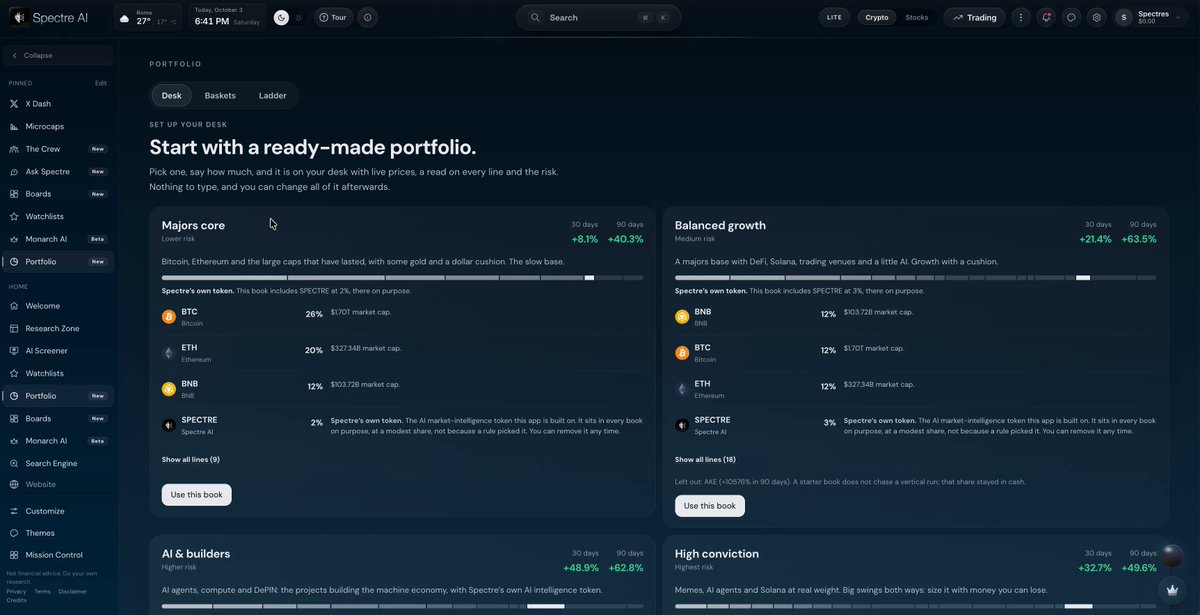Use this book for Majors core
This screenshot has width=1200, height=615.
[197, 495]
